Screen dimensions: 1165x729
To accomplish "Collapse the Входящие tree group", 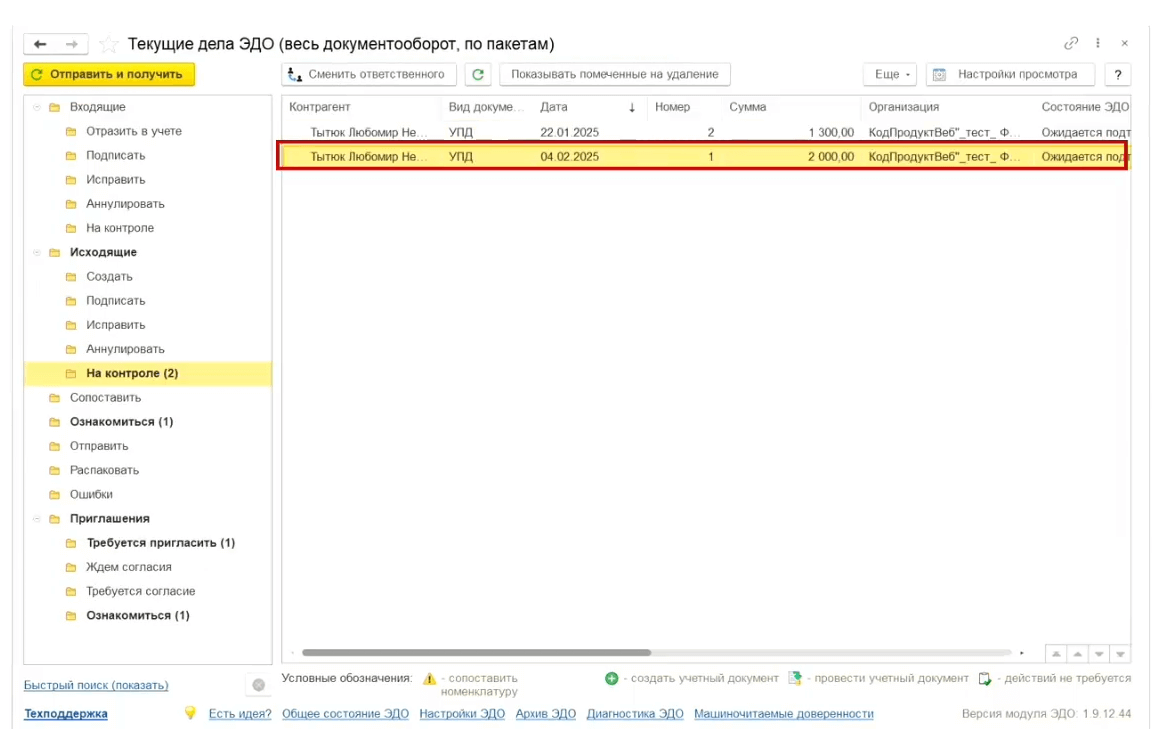I will (x=38, y=107).
